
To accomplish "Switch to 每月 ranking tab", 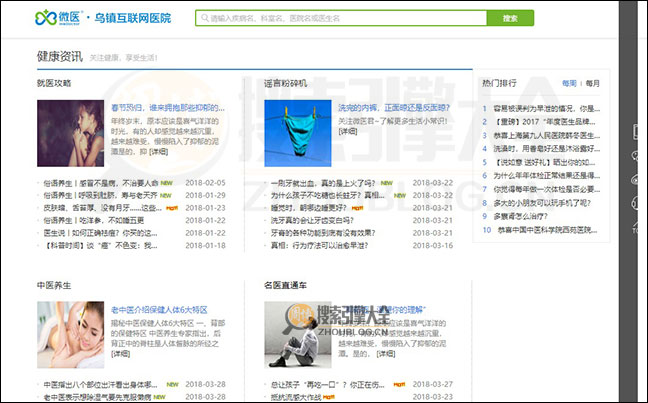I will pyautogui.click(x=593, y=83).
